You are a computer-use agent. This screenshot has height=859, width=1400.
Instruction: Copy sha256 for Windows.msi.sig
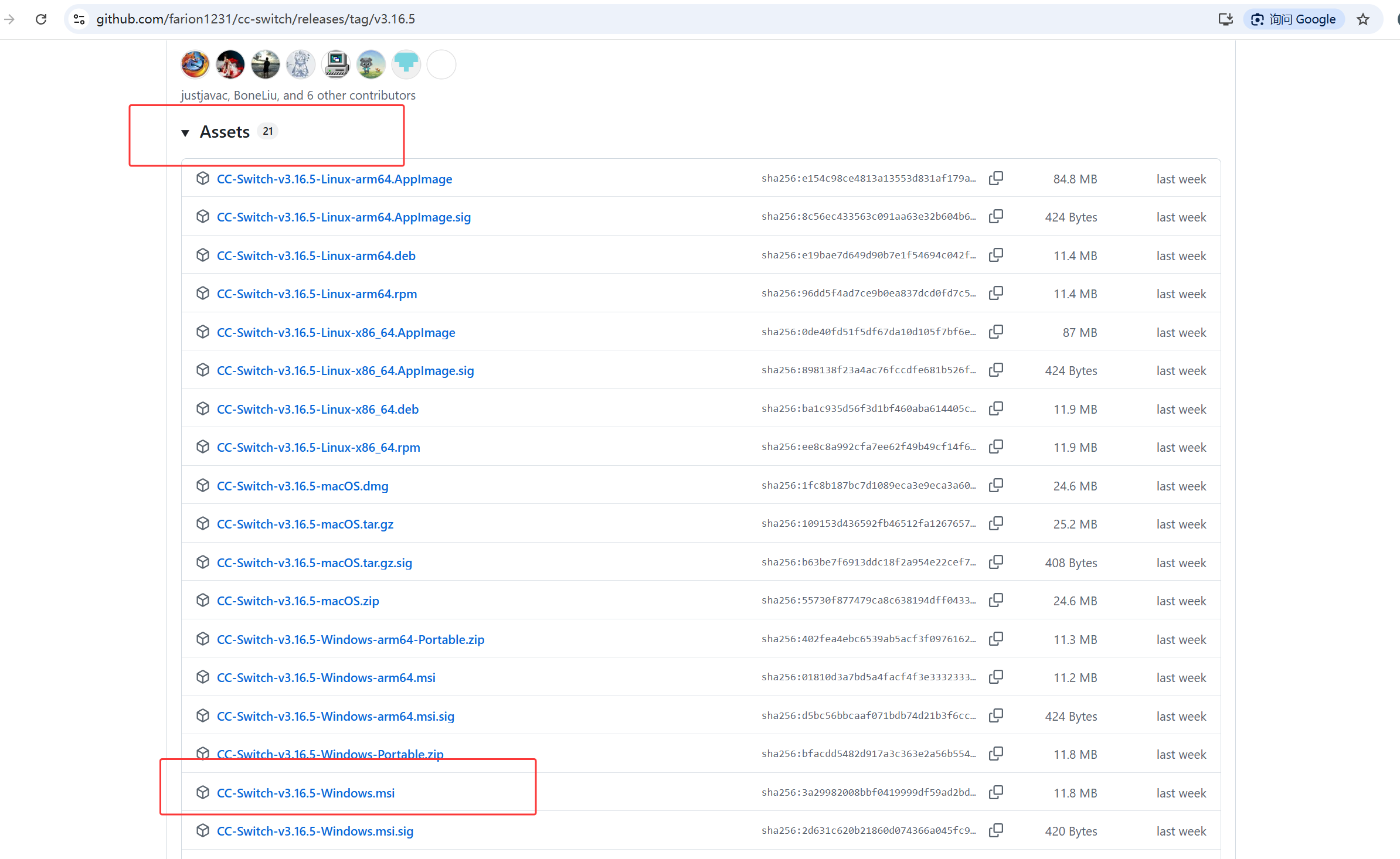[996, 830]
